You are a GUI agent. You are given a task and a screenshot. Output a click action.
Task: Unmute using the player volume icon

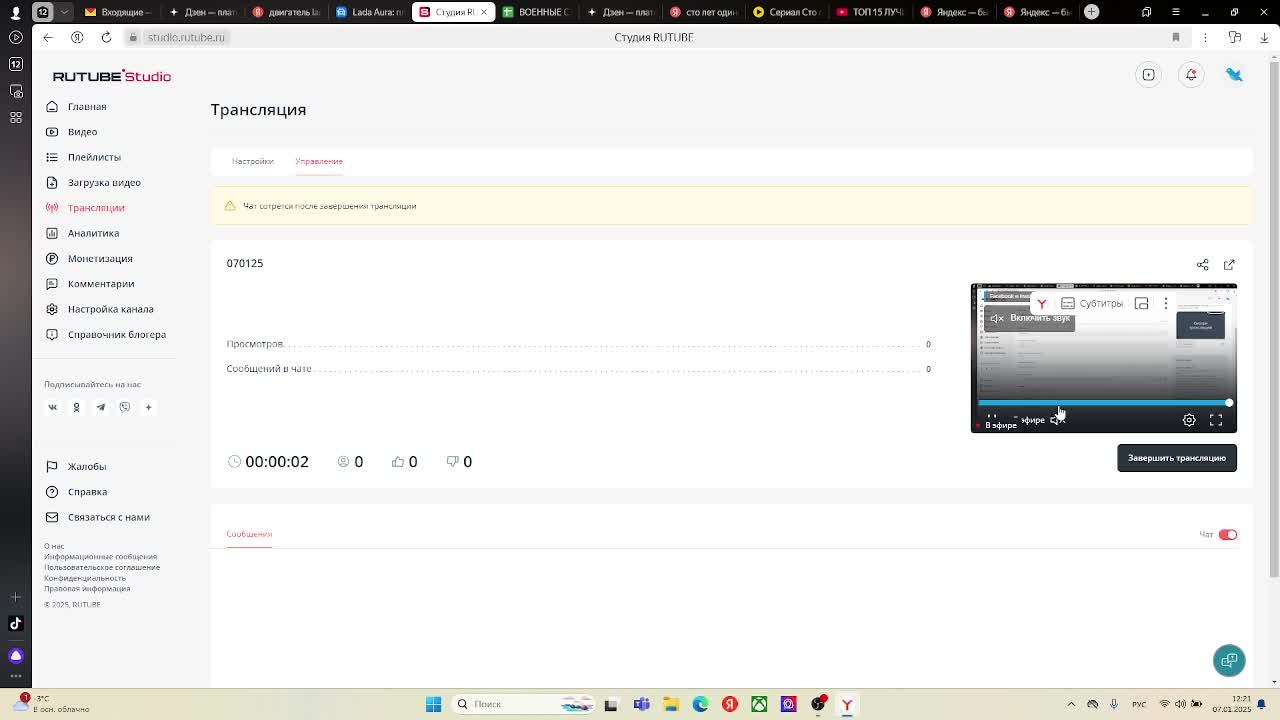(1057, 420)
